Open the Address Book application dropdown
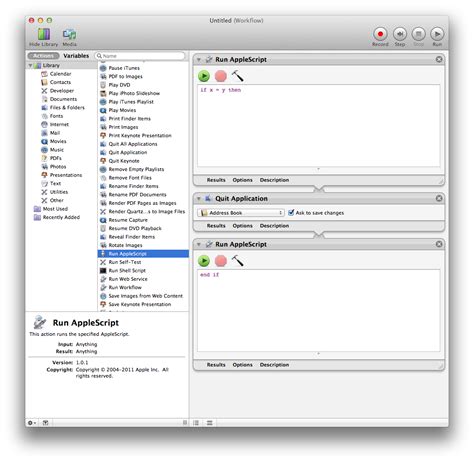 tap(241, 213)
